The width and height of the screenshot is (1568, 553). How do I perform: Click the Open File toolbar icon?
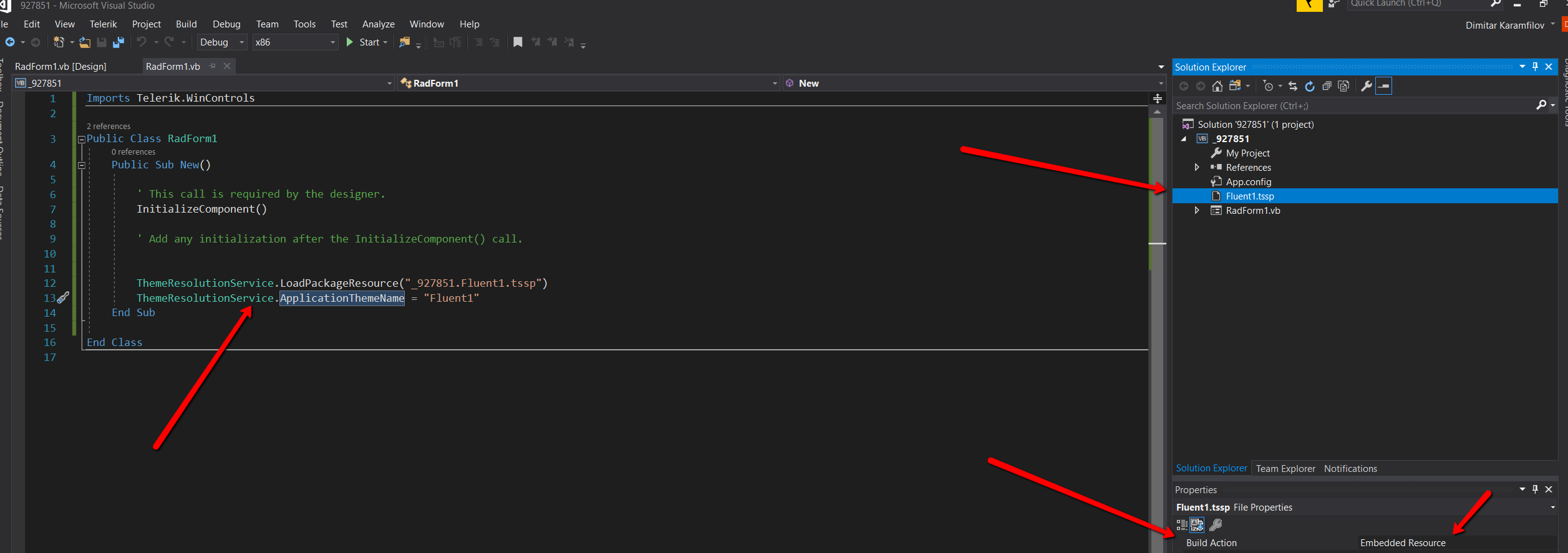point(85,42)
